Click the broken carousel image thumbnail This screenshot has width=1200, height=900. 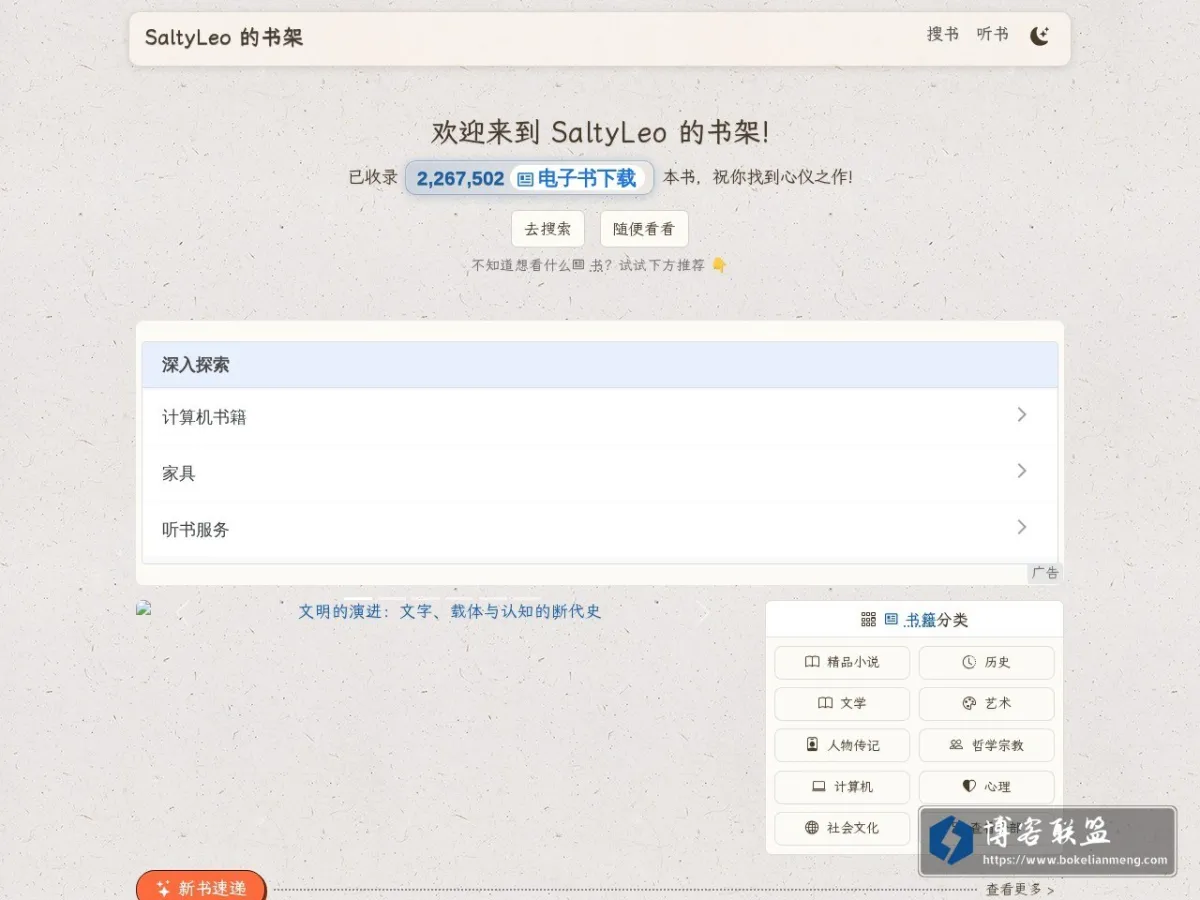point(144,607)
